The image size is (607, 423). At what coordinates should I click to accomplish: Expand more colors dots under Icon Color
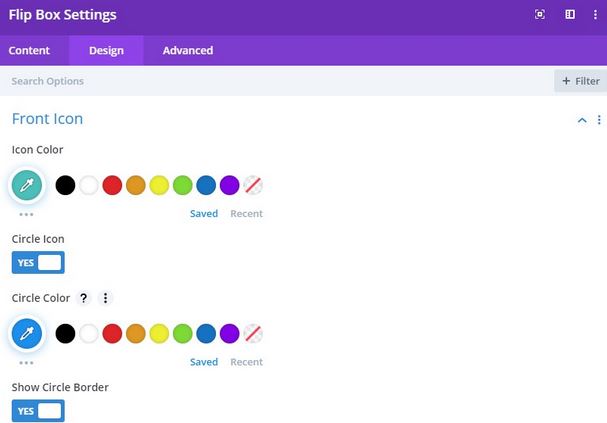26,214
